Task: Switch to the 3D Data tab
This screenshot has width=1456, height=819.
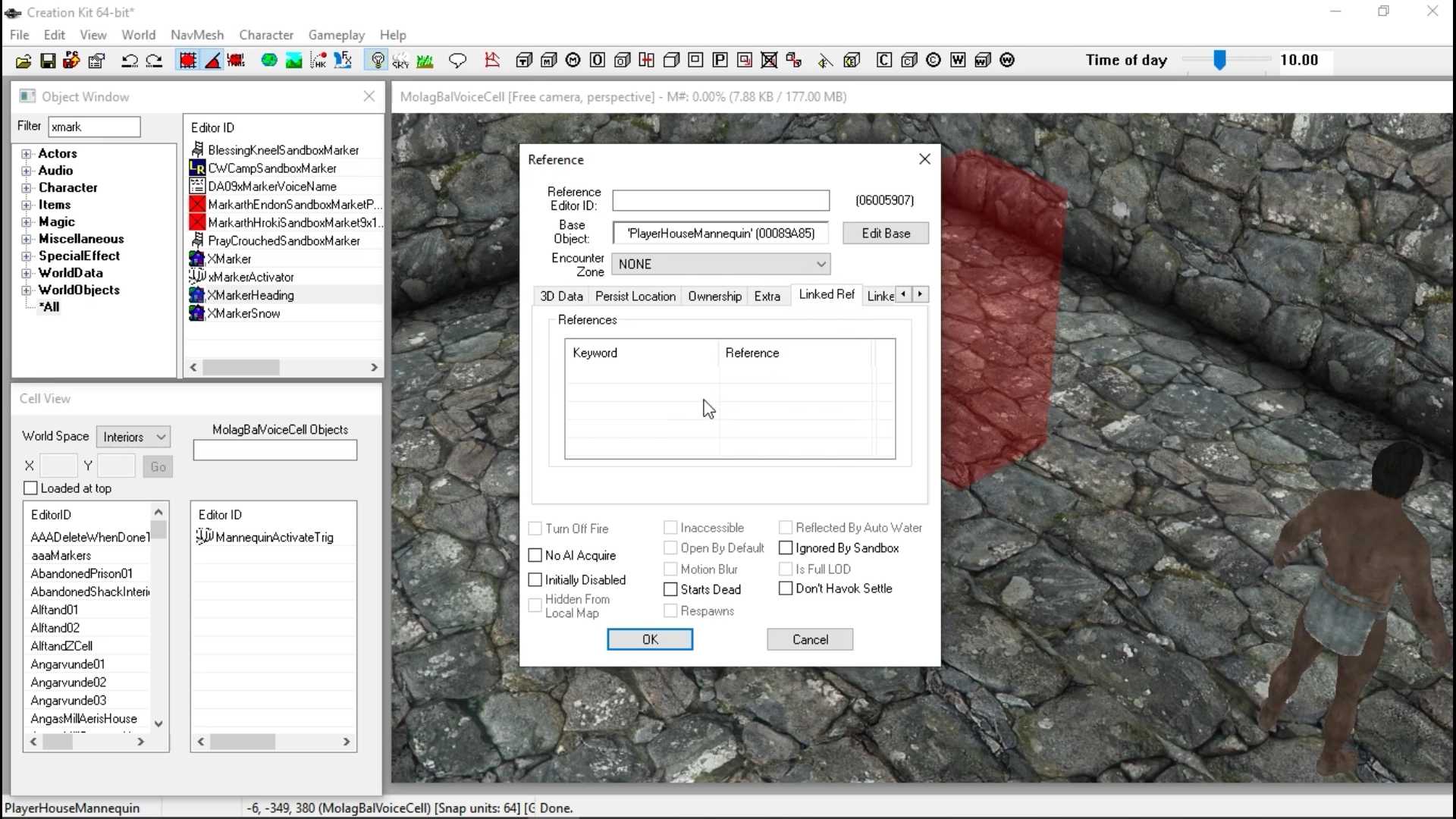Action: point(561,297)
